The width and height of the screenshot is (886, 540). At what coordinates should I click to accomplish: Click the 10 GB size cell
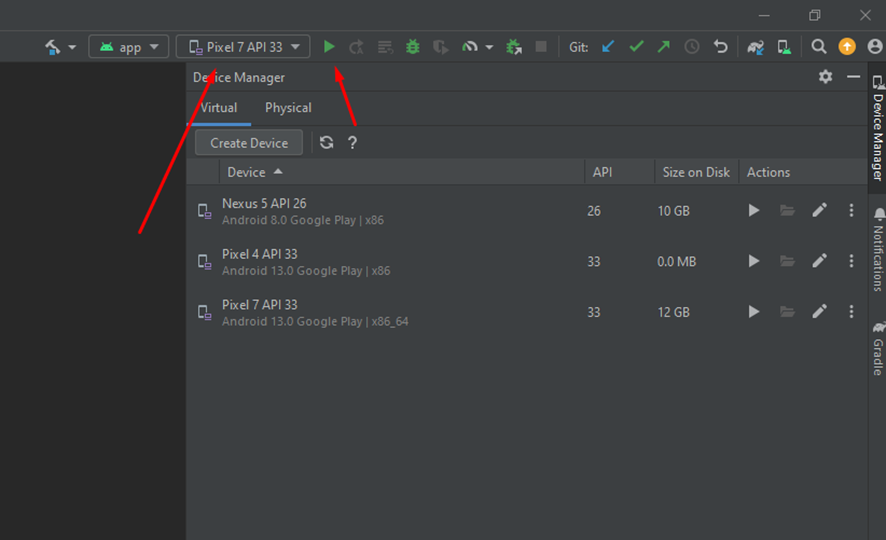point(674,211)
